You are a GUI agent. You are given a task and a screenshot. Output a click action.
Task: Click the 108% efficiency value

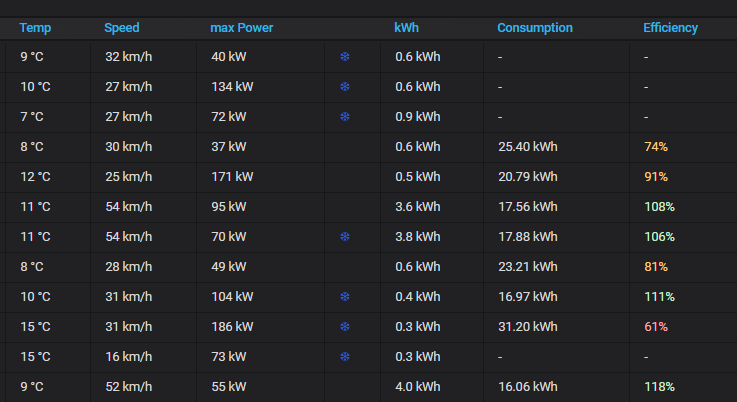659,206
